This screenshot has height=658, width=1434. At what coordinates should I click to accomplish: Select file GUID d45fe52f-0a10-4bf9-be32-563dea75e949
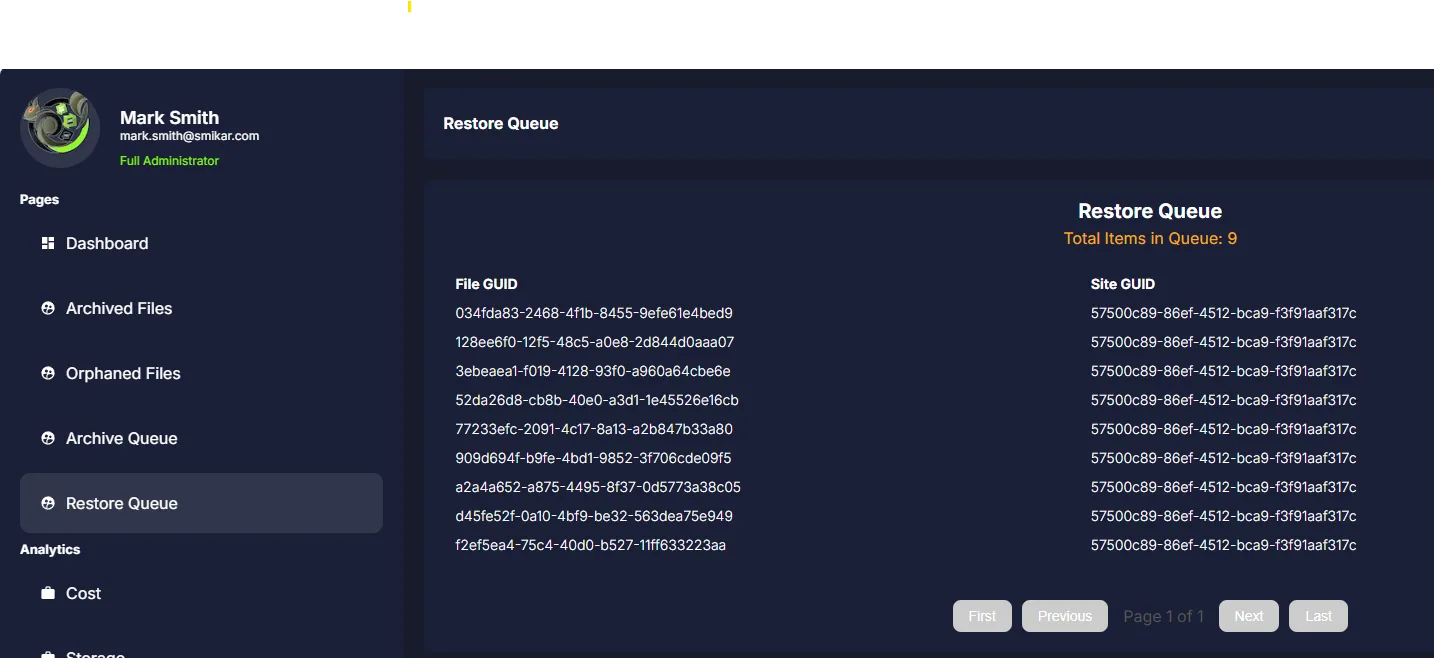coord(594,516)
